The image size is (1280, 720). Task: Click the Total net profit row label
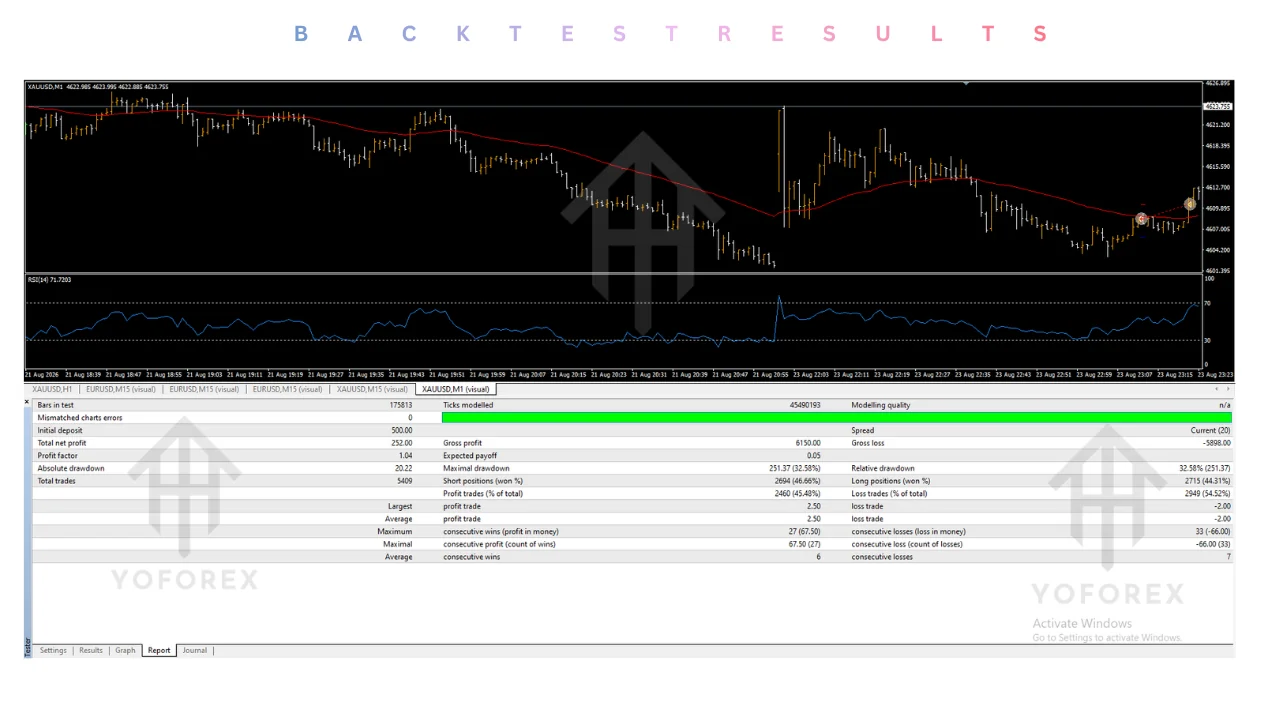[x=62, y=443]
